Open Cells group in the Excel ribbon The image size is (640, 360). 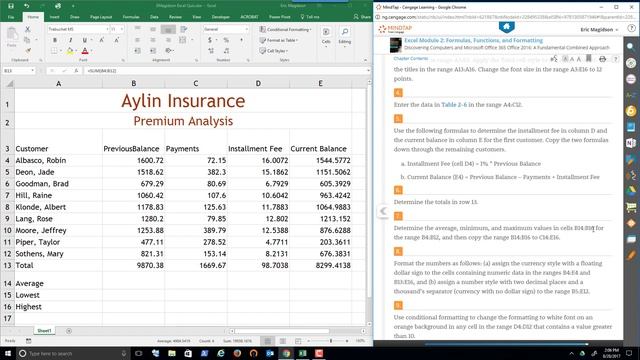(326, 36)
